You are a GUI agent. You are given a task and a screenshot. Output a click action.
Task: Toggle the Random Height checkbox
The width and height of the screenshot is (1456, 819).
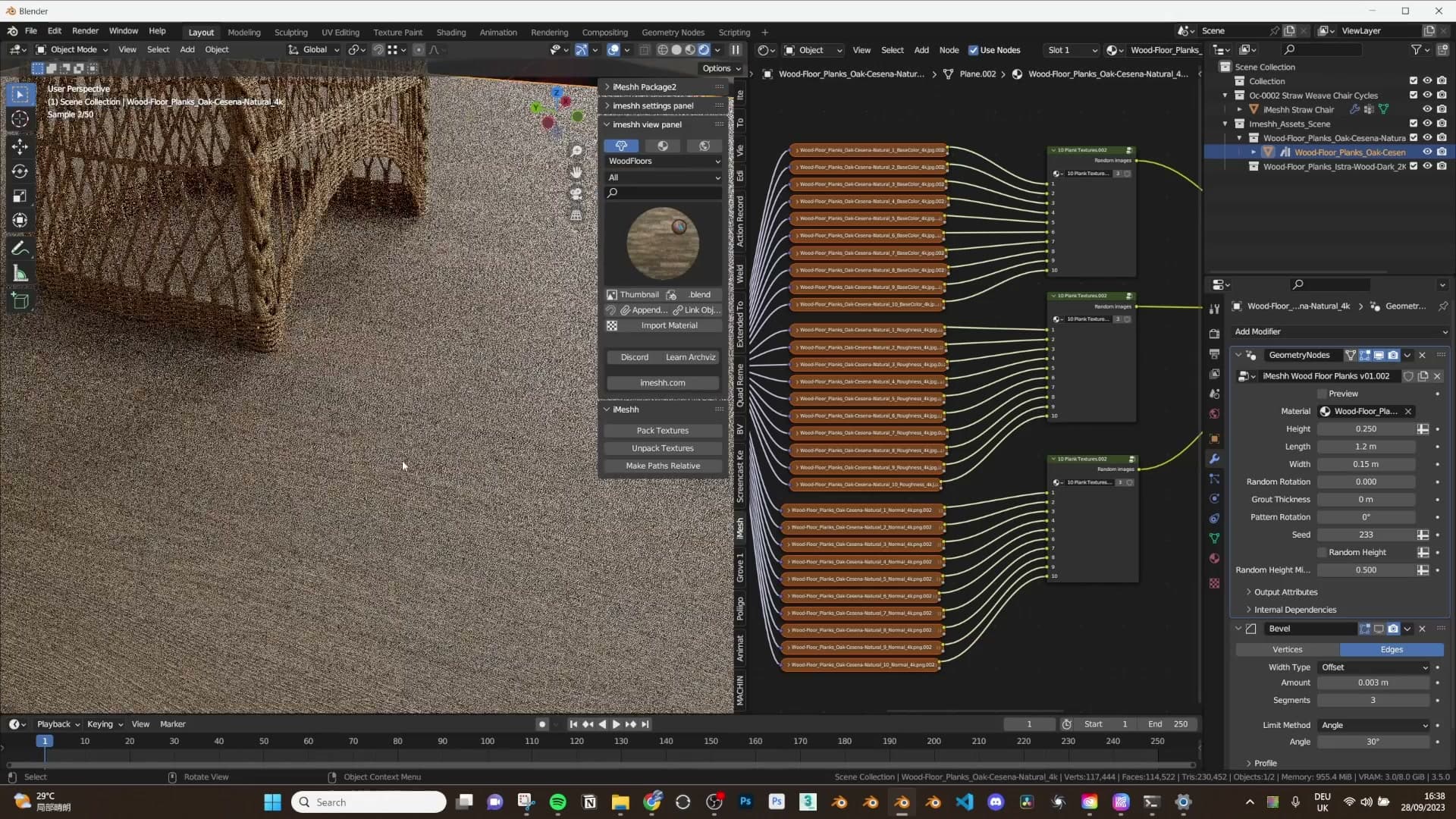pos(1322,552)
